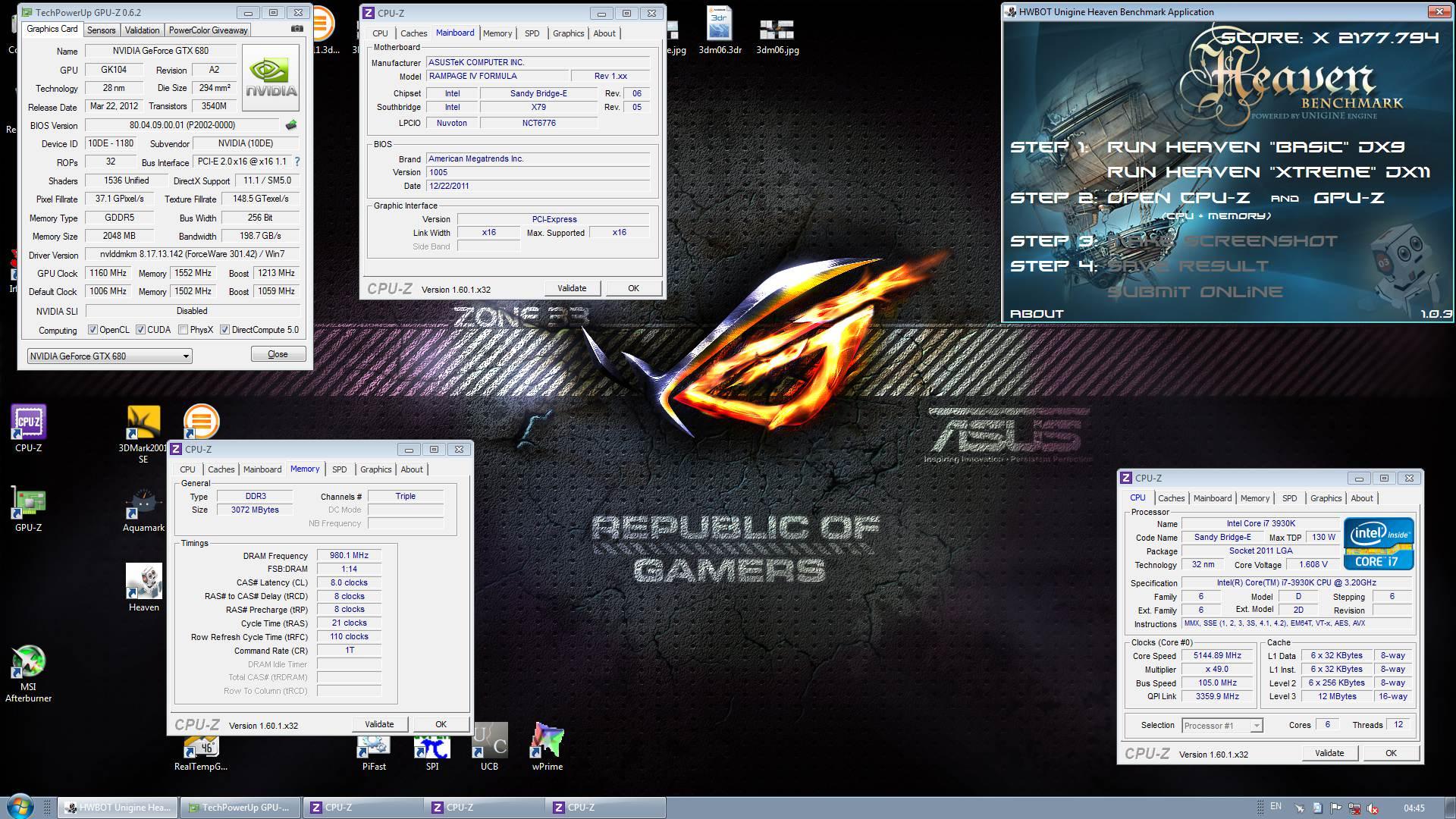1456x819 pixels.
Task: Open SPD tab in the Mainboard CPU-Z window
Action: (x=532, y=33)
